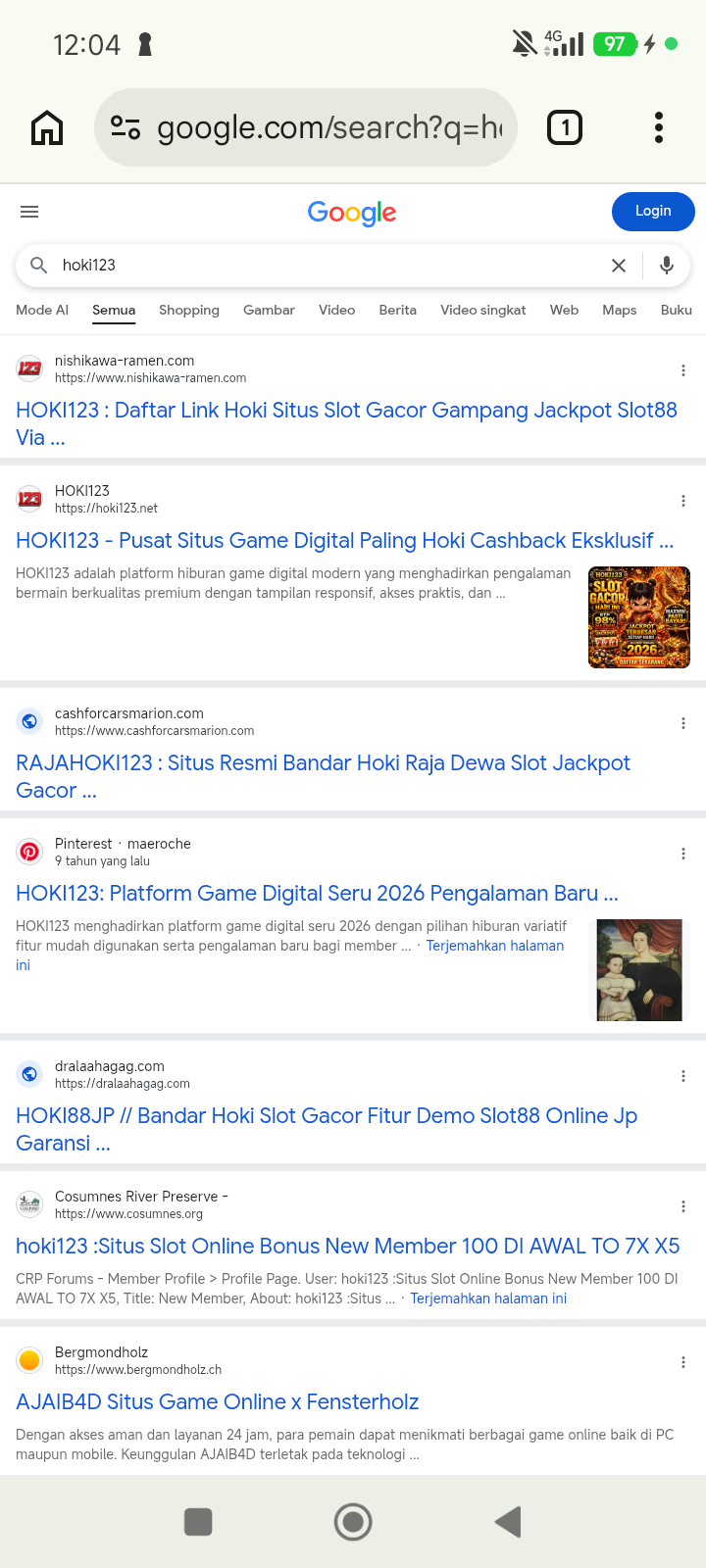Open site settings icon in address bar
The image size is (706, 1568).
(126, 127)
